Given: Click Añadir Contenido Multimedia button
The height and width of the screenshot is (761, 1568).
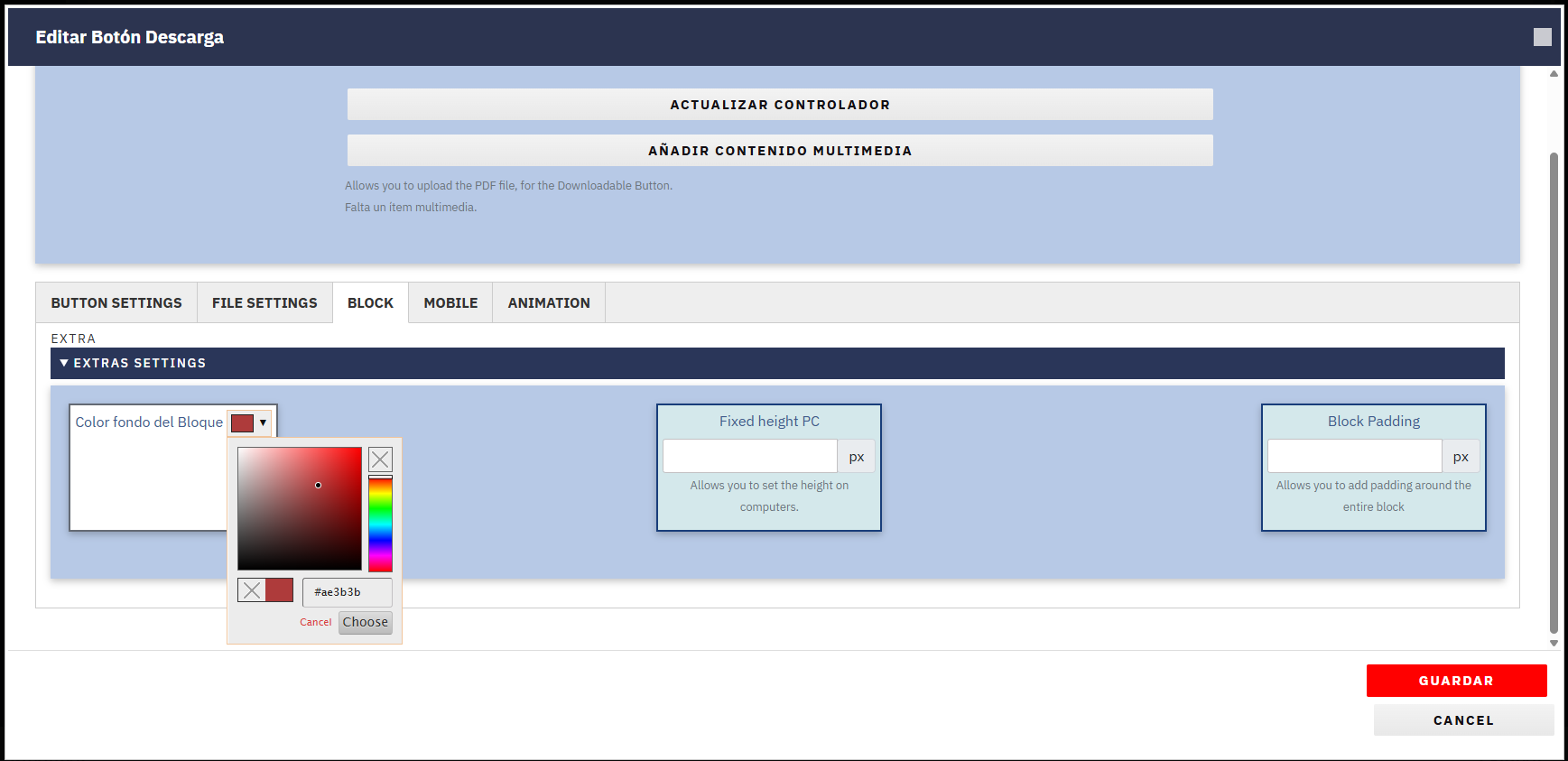Looking at the screenshot, I should 780,151.
